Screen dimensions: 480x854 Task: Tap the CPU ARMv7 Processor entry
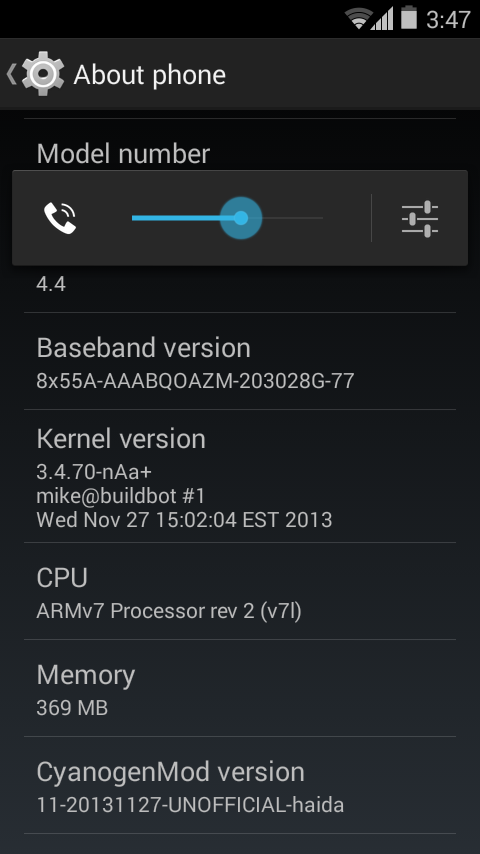point(240,591)
